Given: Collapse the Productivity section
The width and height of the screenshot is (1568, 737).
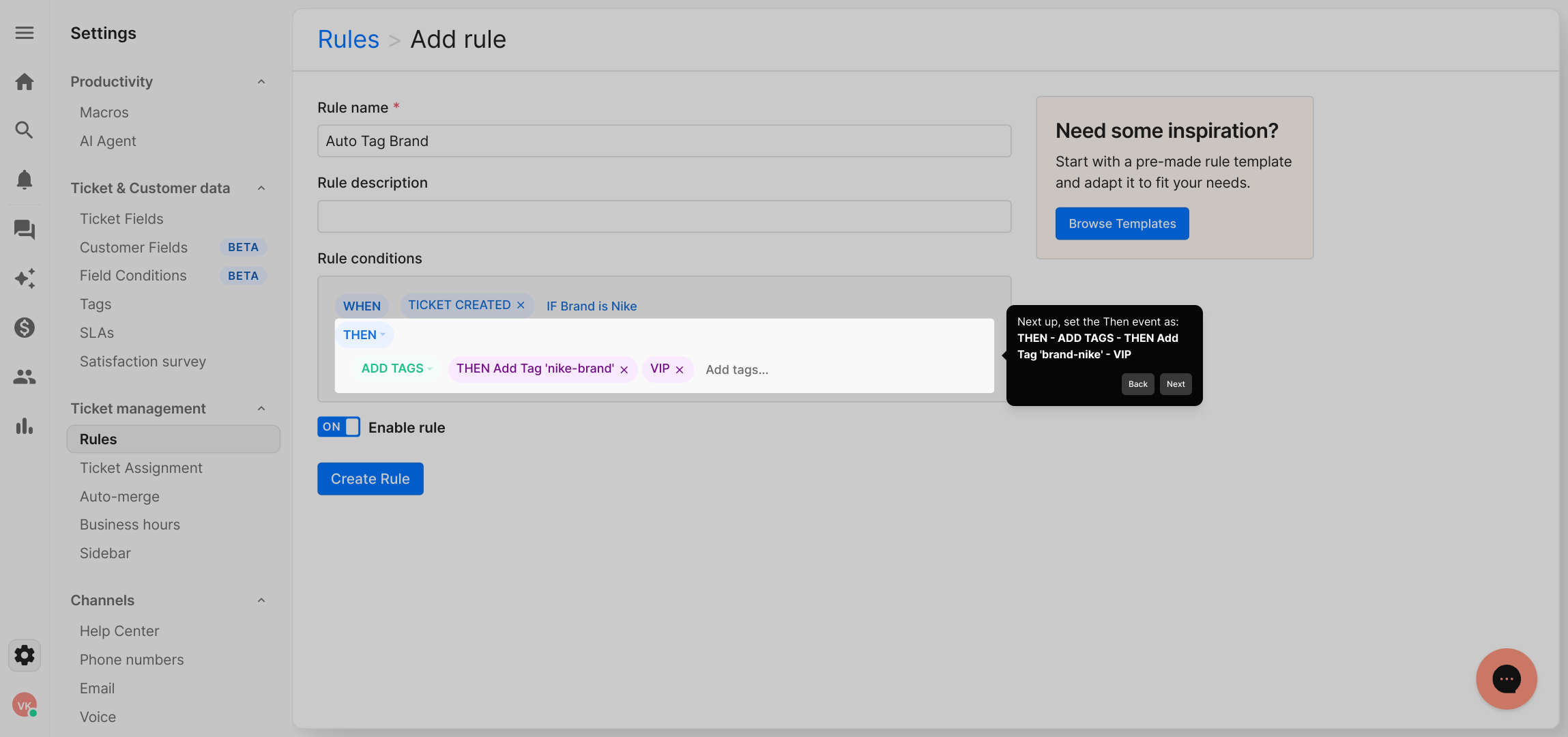Looking at the screenshot, I should click(x=261, y=82).
